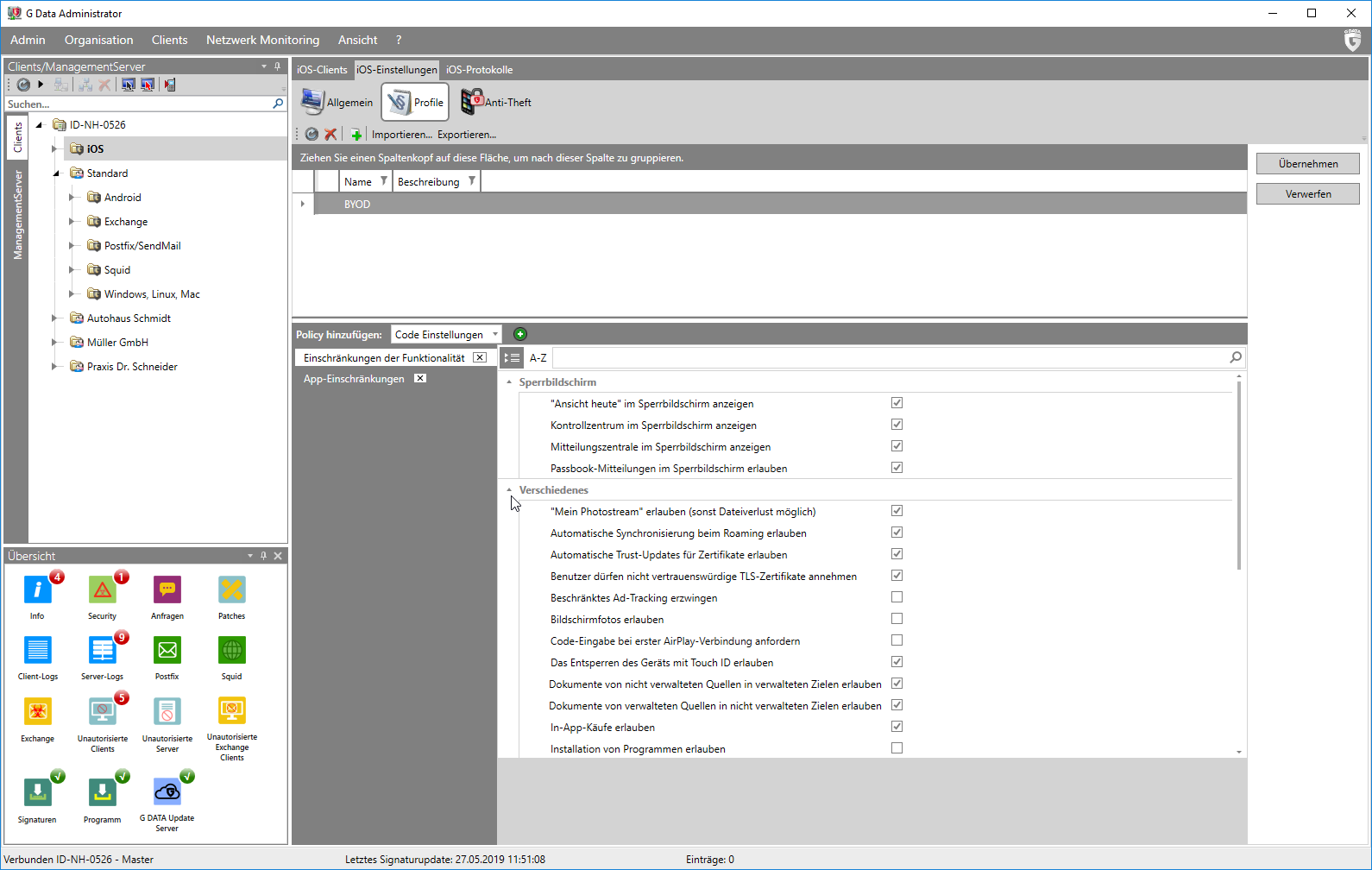Expand the Android group node

[x=72, y=198]
